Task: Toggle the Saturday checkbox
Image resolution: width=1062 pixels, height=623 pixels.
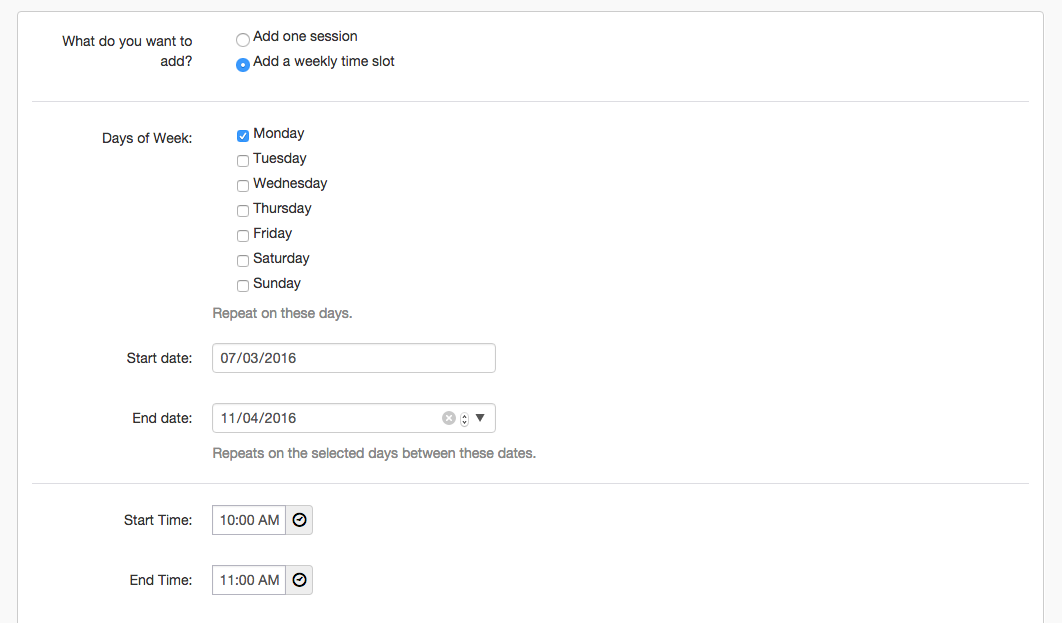Action: tap(243, 261)
